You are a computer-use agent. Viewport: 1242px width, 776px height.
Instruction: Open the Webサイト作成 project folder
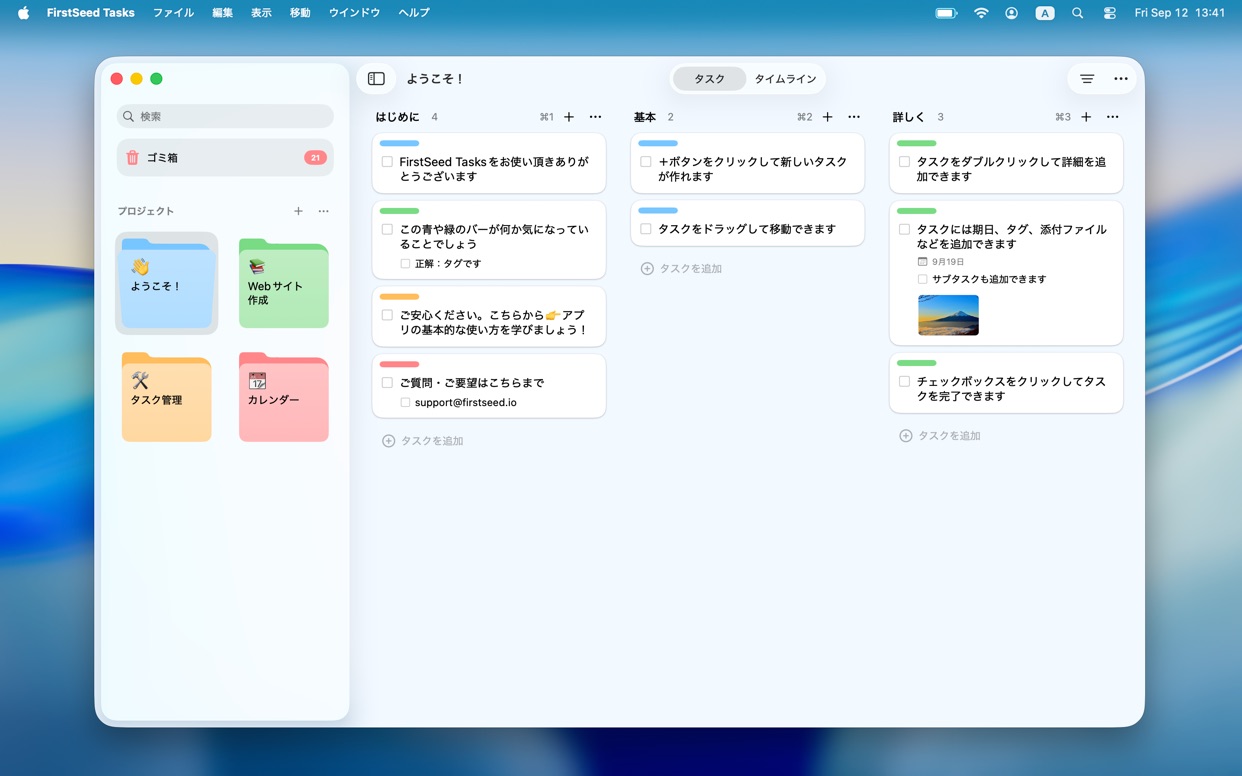tap(284, 284)
